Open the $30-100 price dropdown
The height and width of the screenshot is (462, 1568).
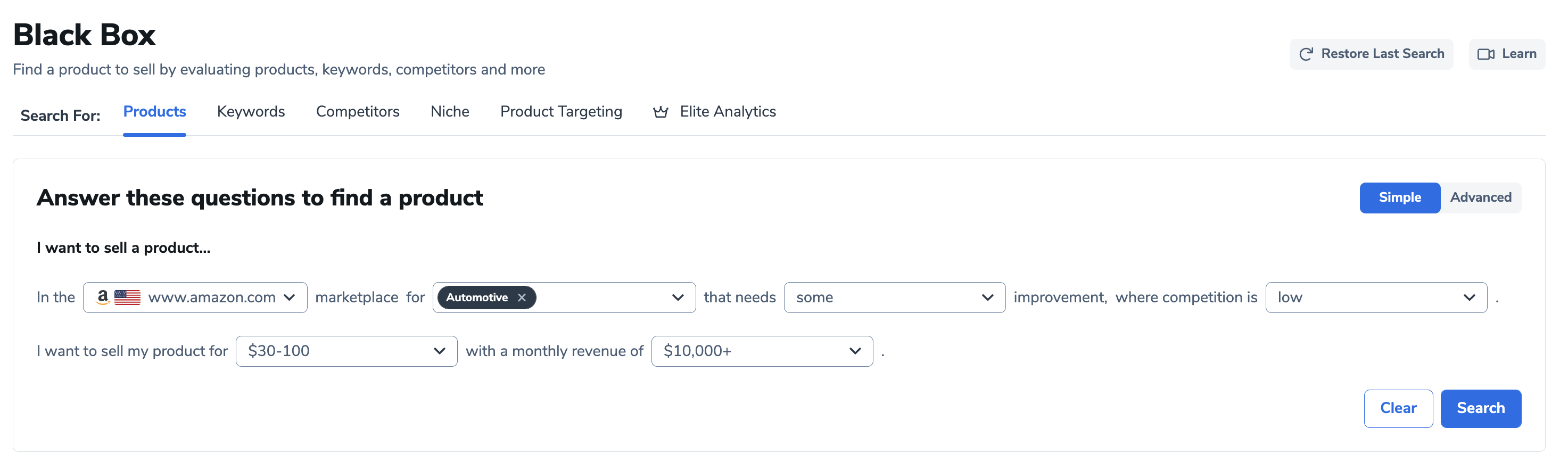(346, 351)
